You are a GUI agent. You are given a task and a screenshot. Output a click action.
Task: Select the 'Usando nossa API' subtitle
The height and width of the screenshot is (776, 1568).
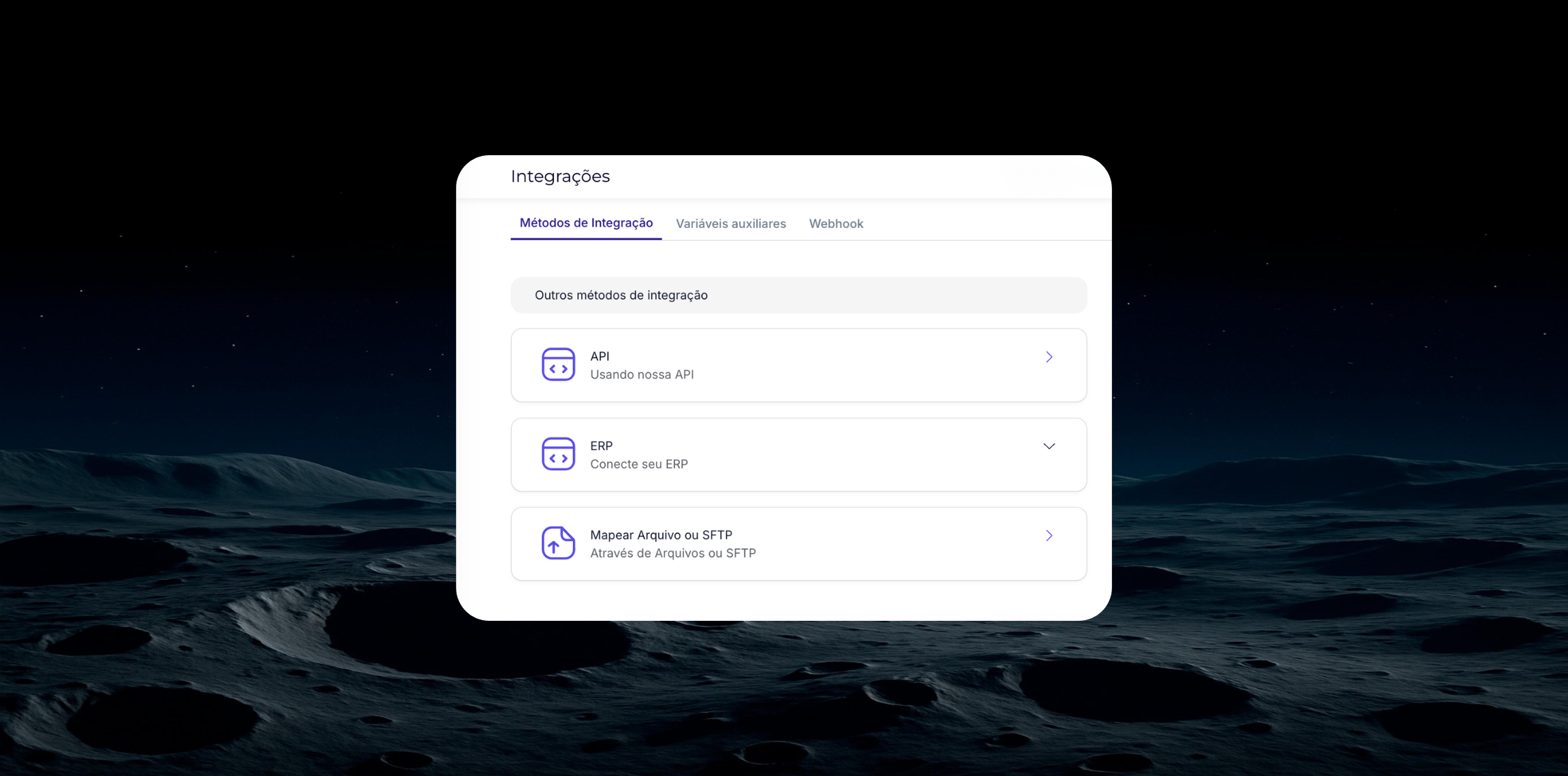coord(642,374)
